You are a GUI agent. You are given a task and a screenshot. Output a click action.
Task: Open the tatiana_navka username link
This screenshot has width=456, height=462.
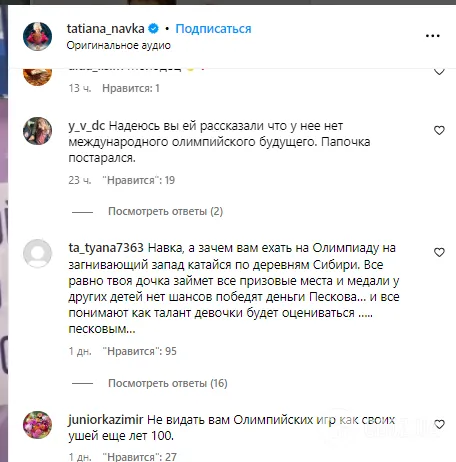[x=105, y=29]
